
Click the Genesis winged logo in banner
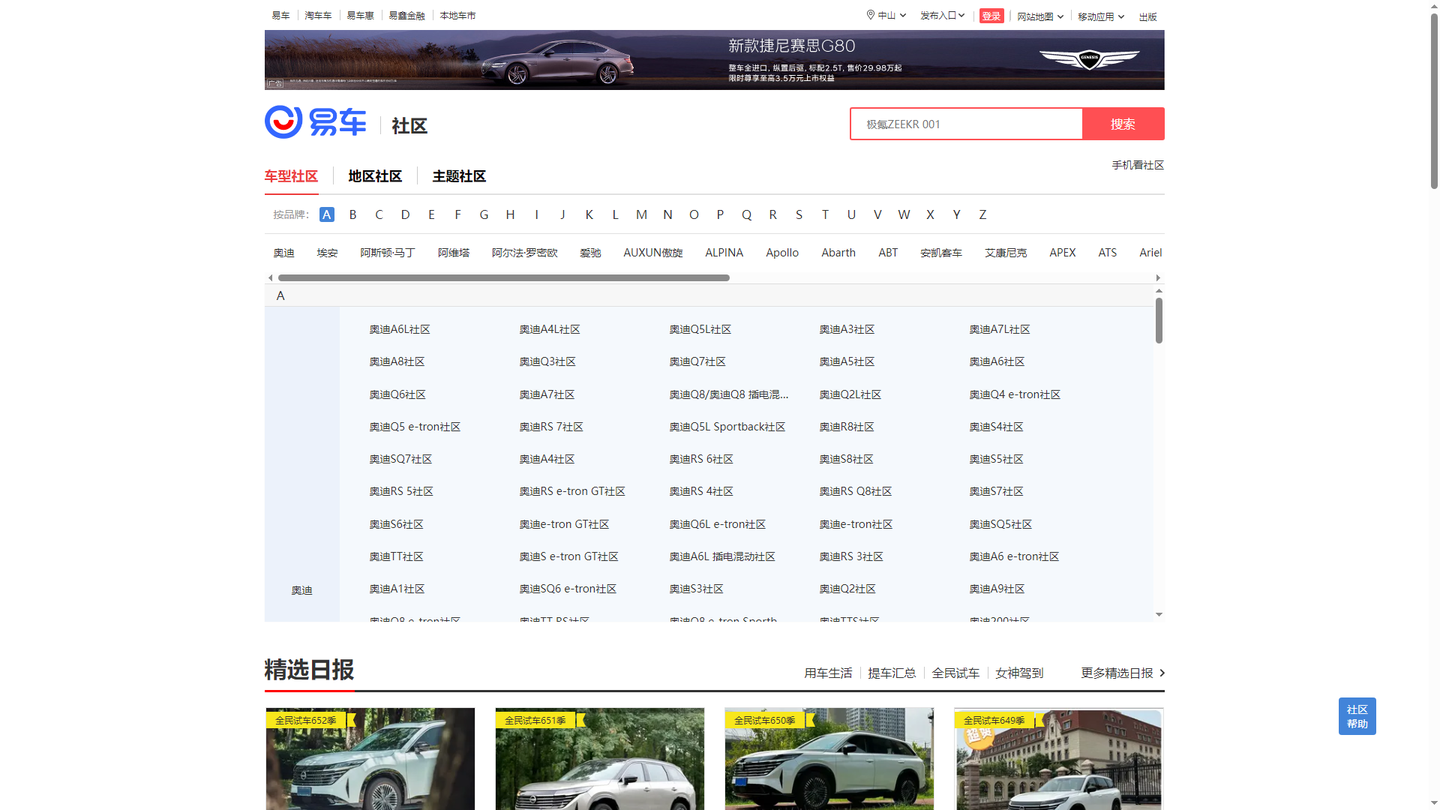pyautogui.click(x=1089, y=60)
